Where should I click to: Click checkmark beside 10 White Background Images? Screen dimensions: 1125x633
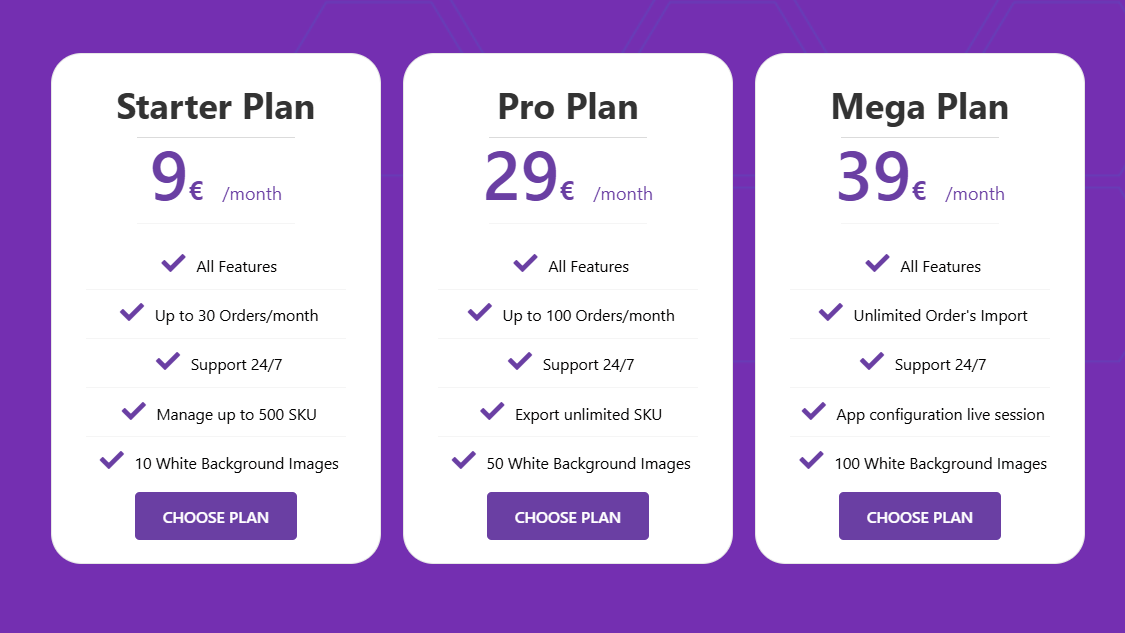[112, 460]
